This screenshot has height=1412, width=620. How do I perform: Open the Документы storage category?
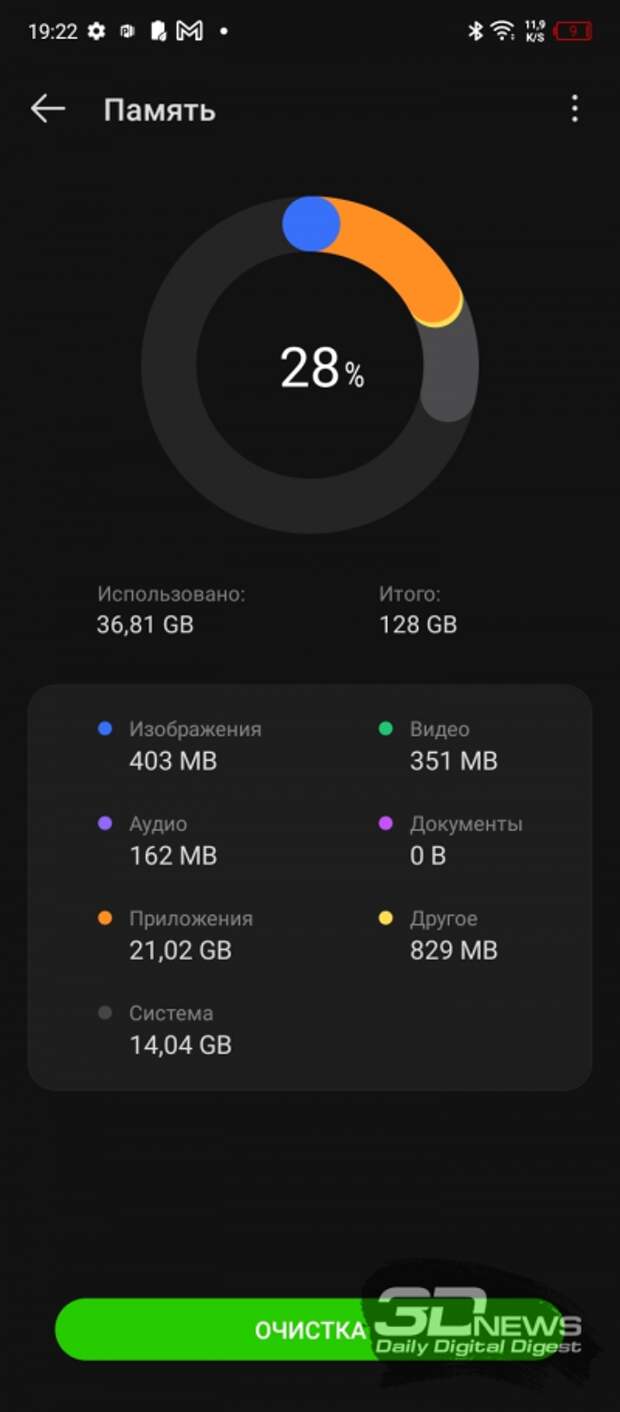(451, 840)
